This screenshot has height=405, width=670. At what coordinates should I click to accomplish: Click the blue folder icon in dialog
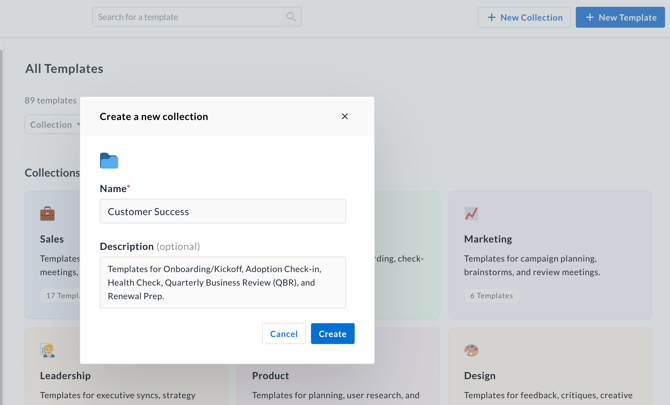coord(109,161)
